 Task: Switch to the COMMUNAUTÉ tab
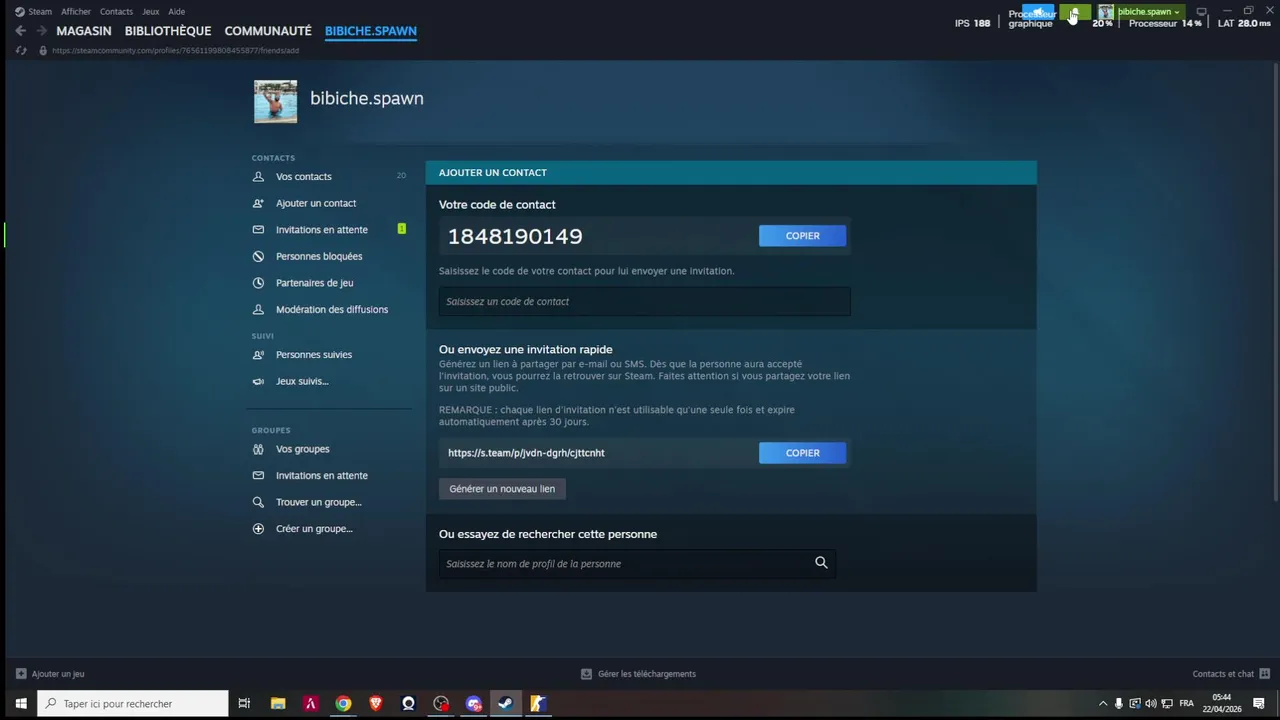tap(268, 31)
